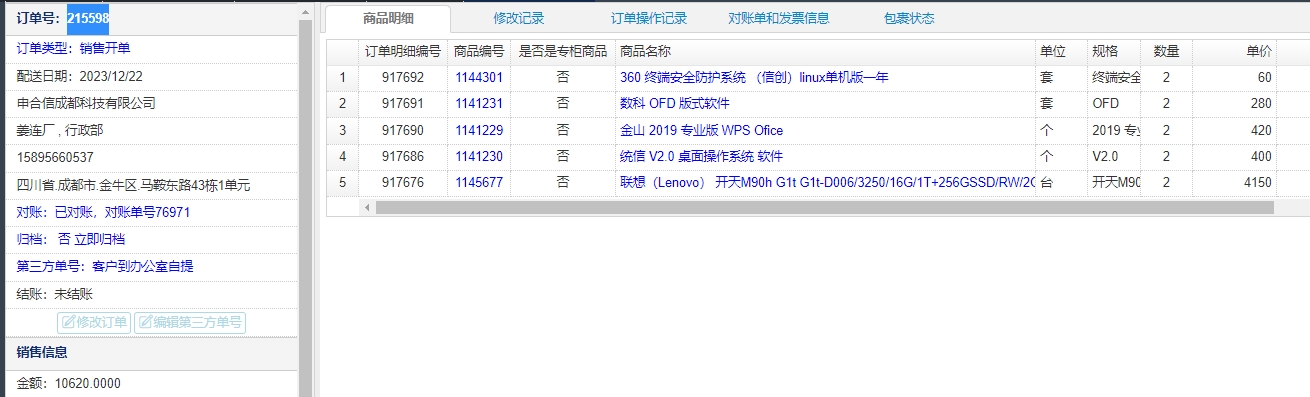The height and width of the screenshot is (397, 1310).
Task: Click order detail number 917691 cell
Action: (x=403, y=103)
